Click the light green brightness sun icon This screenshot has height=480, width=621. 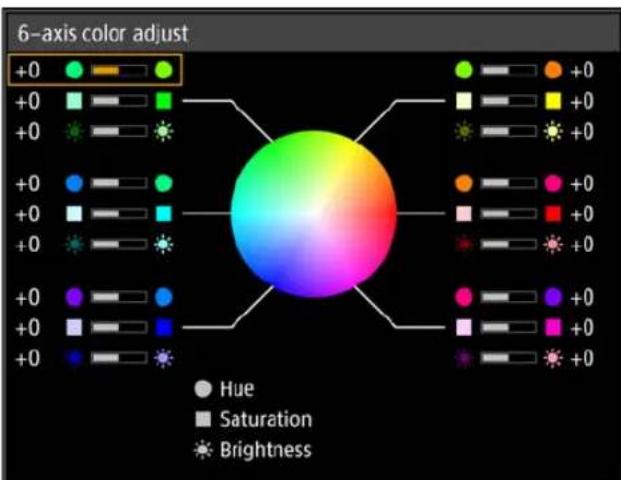pos(164,131)
